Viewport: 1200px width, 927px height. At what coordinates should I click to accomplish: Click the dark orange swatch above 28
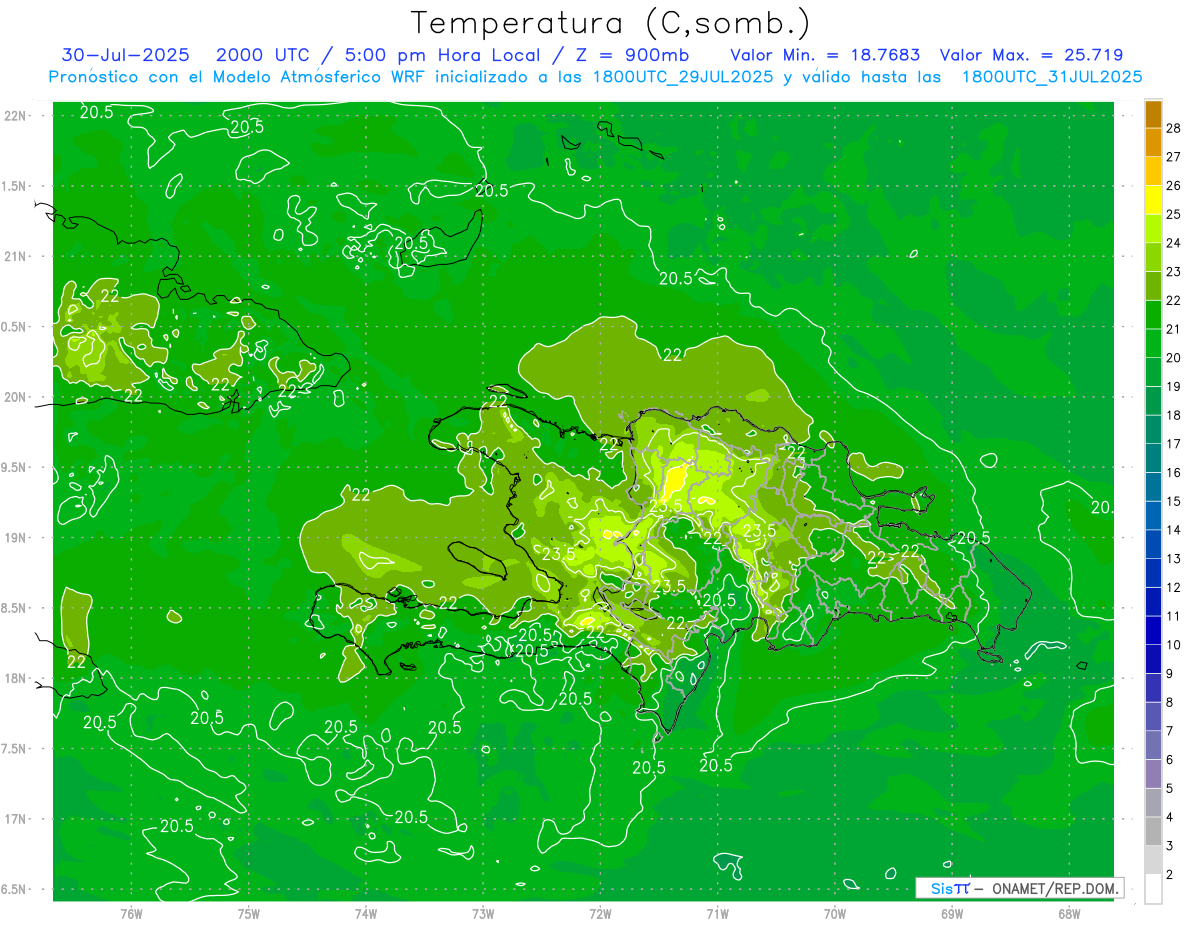(x=1153, y=114)
